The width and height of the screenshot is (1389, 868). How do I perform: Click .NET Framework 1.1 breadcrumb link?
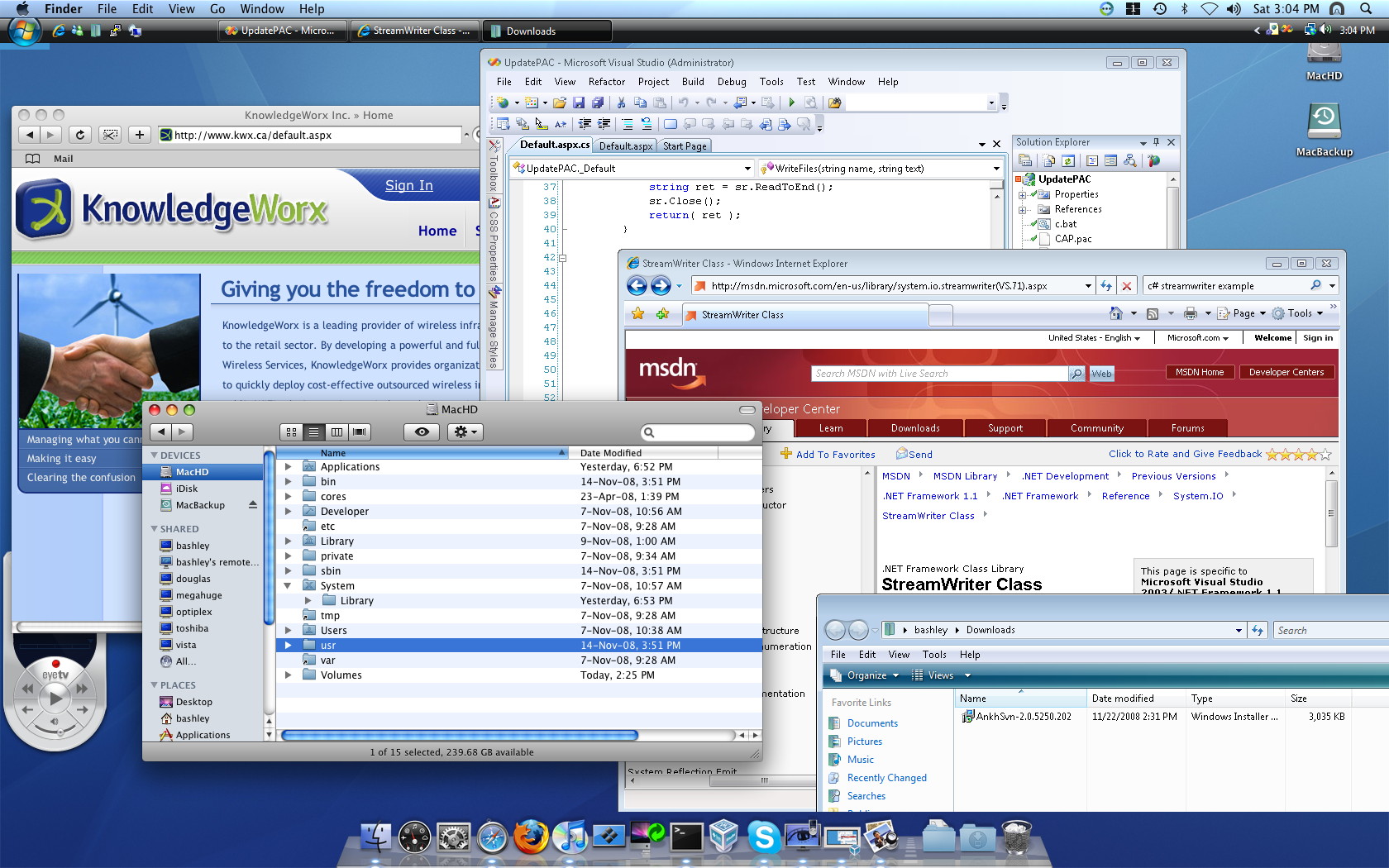tap(929, 496)
